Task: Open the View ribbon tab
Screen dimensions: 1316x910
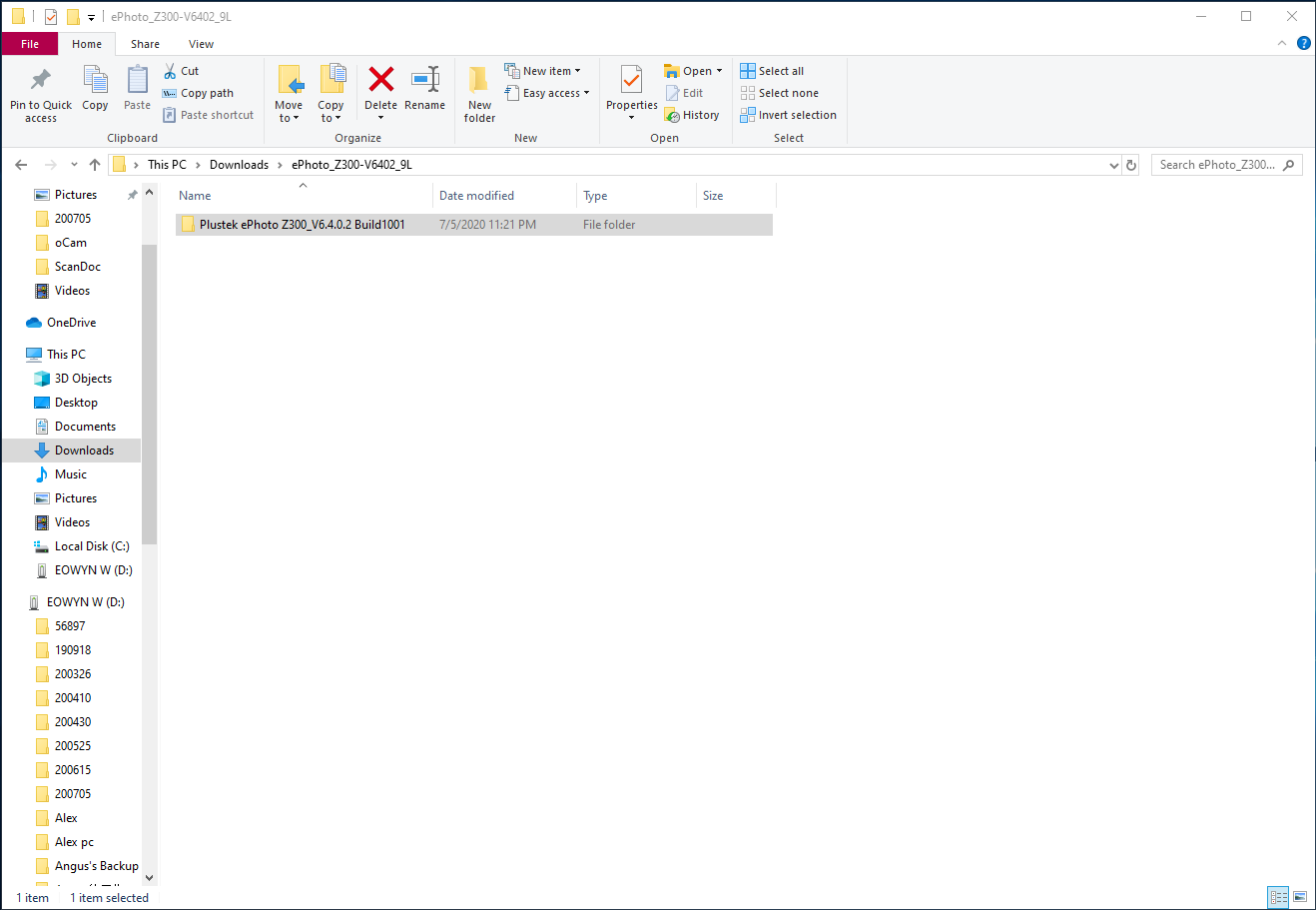Action: (201, 44)
